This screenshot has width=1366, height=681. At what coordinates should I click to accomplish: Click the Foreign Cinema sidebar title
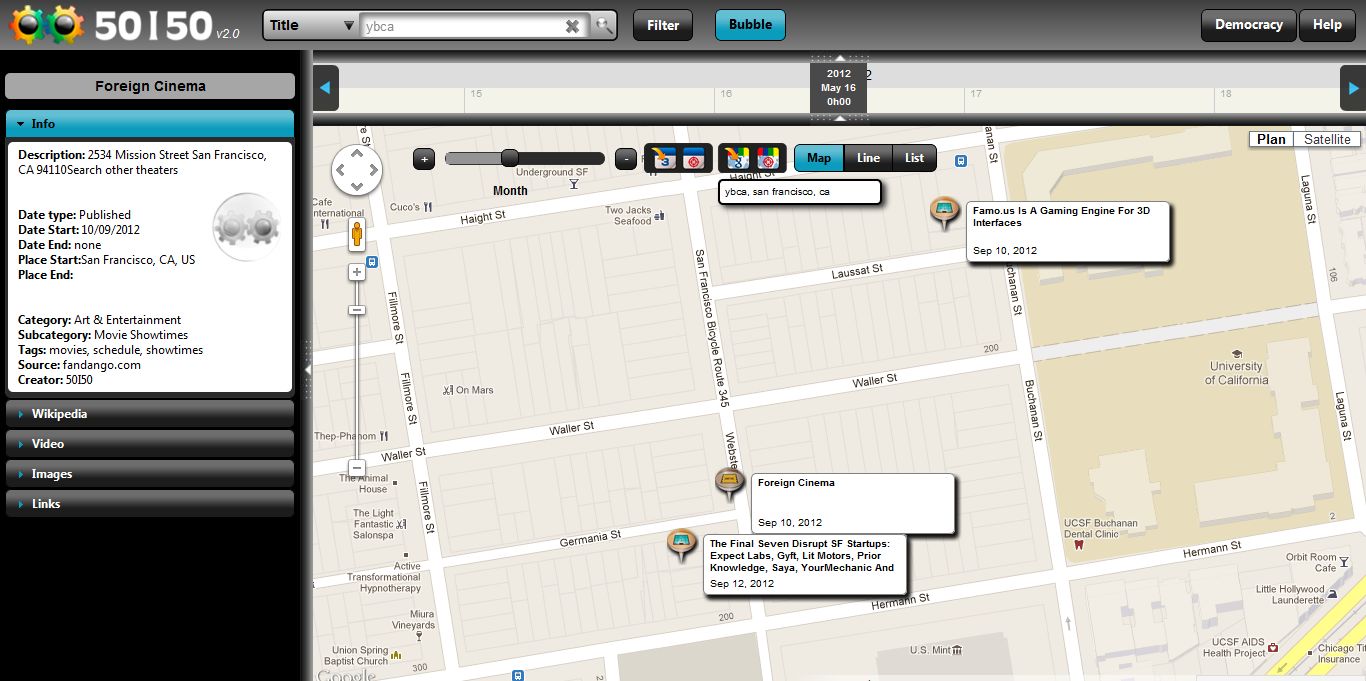[x=150, y=86]
